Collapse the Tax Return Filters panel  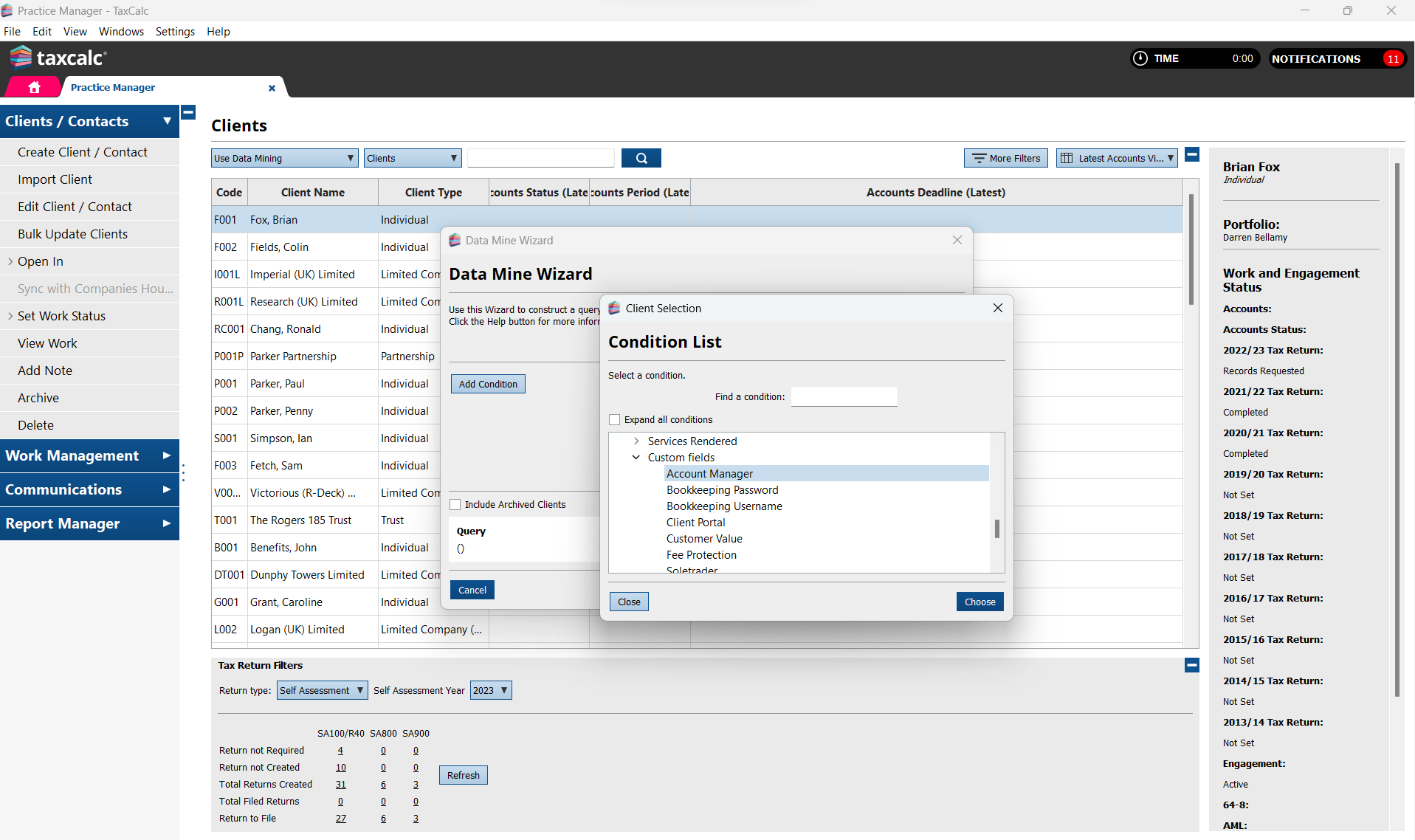pyautogui.click(x=1191, y=665)
